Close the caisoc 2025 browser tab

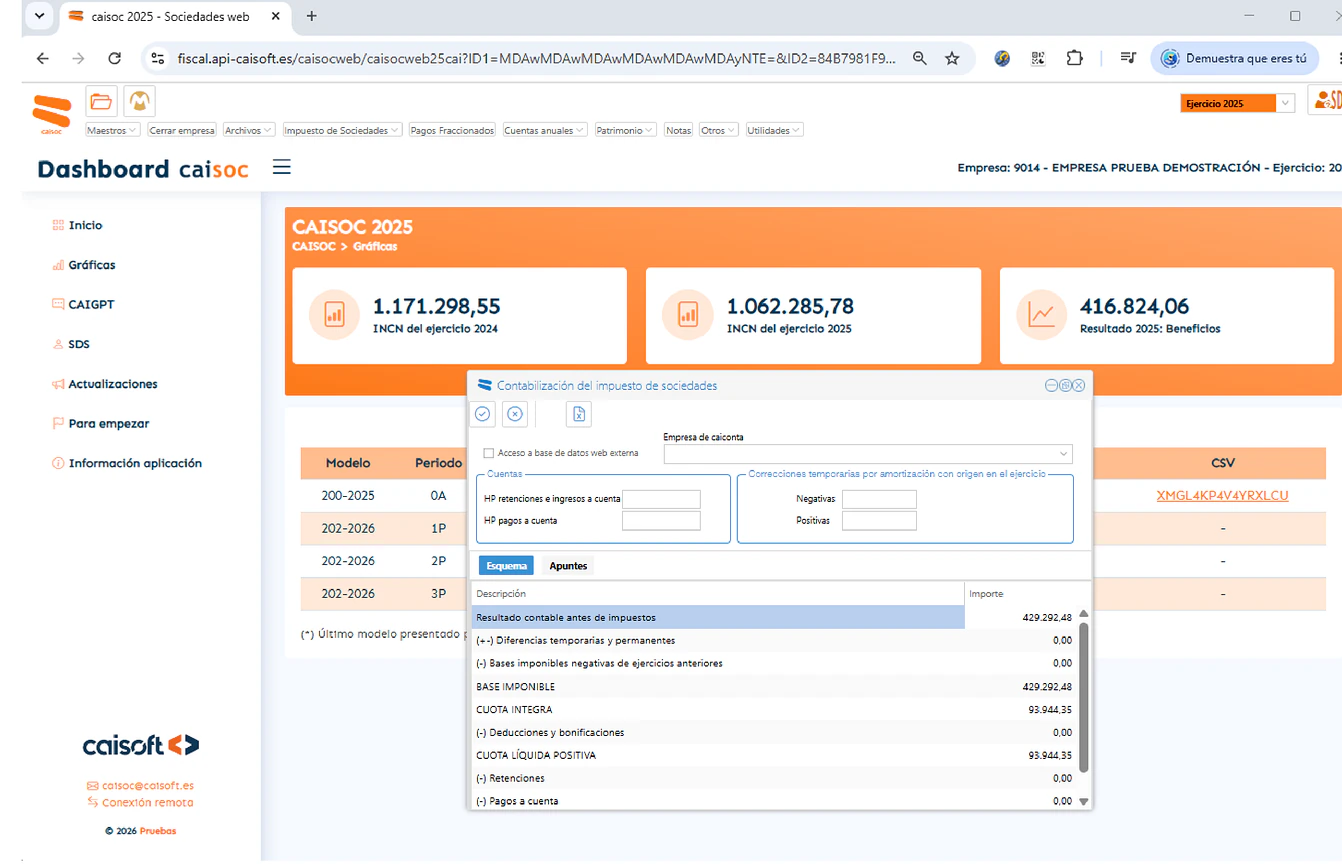(278, 17)
